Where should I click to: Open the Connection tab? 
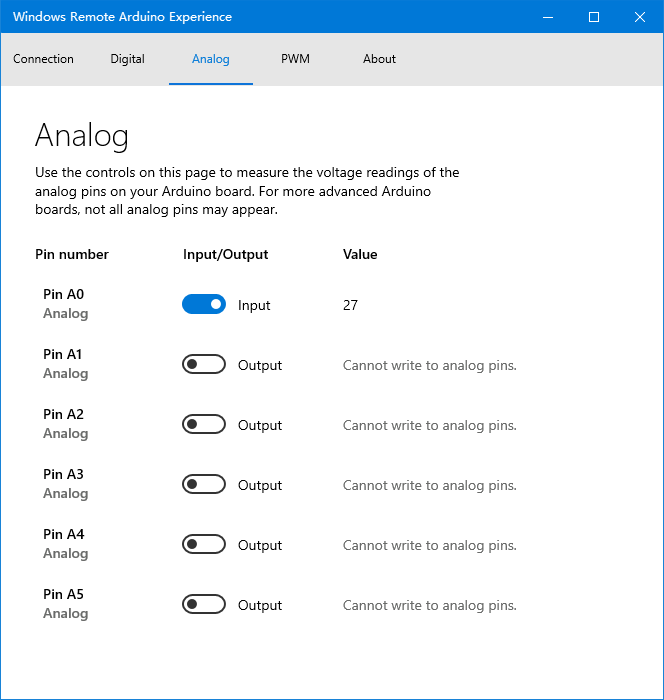pos(43,59)
